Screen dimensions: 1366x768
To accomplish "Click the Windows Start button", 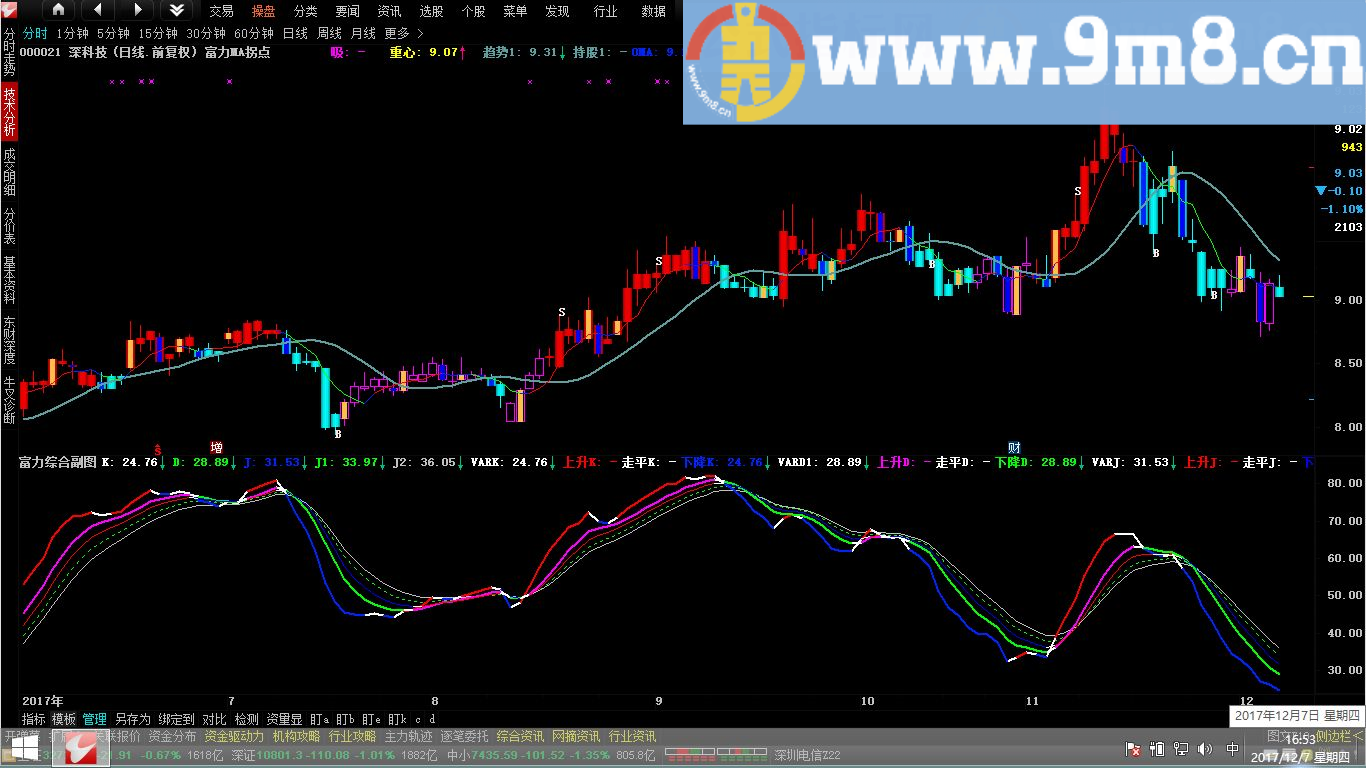I will pyautogui.click(x=23, y=749).
